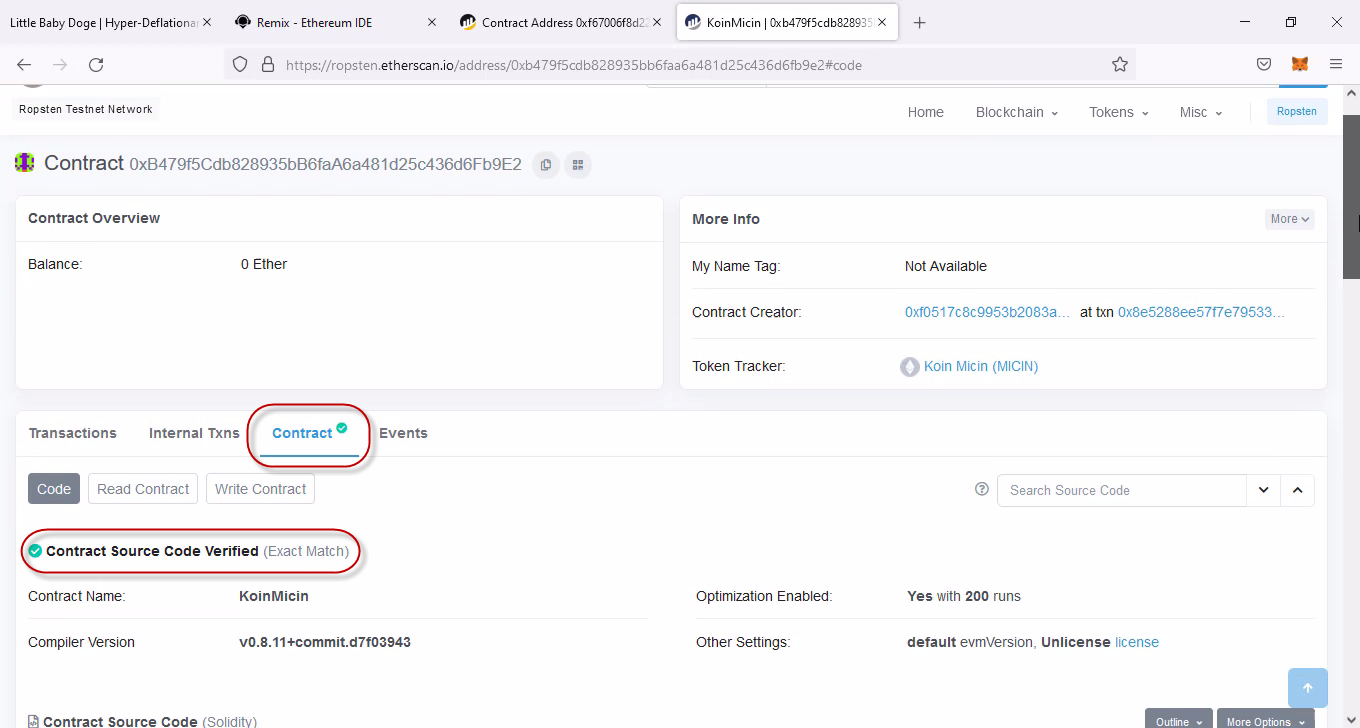The width and height of the screenshot is (1360, 728).
Task: Go forward with the browser forward arrow
Action: pos(60,64)
